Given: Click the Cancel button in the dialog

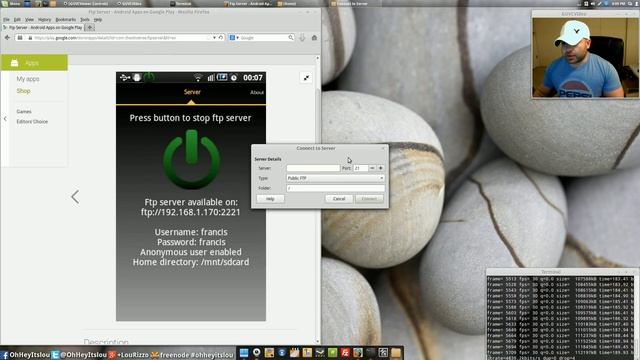Looking at the screenshot, I should click(339, 199).
